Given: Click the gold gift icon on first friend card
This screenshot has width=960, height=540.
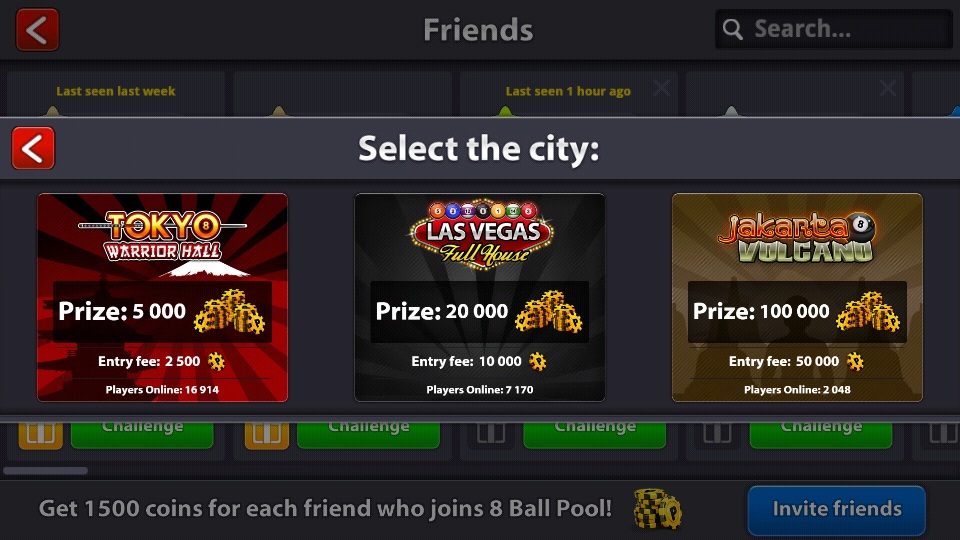Looking at the screenshot, I should pos(40,435).
